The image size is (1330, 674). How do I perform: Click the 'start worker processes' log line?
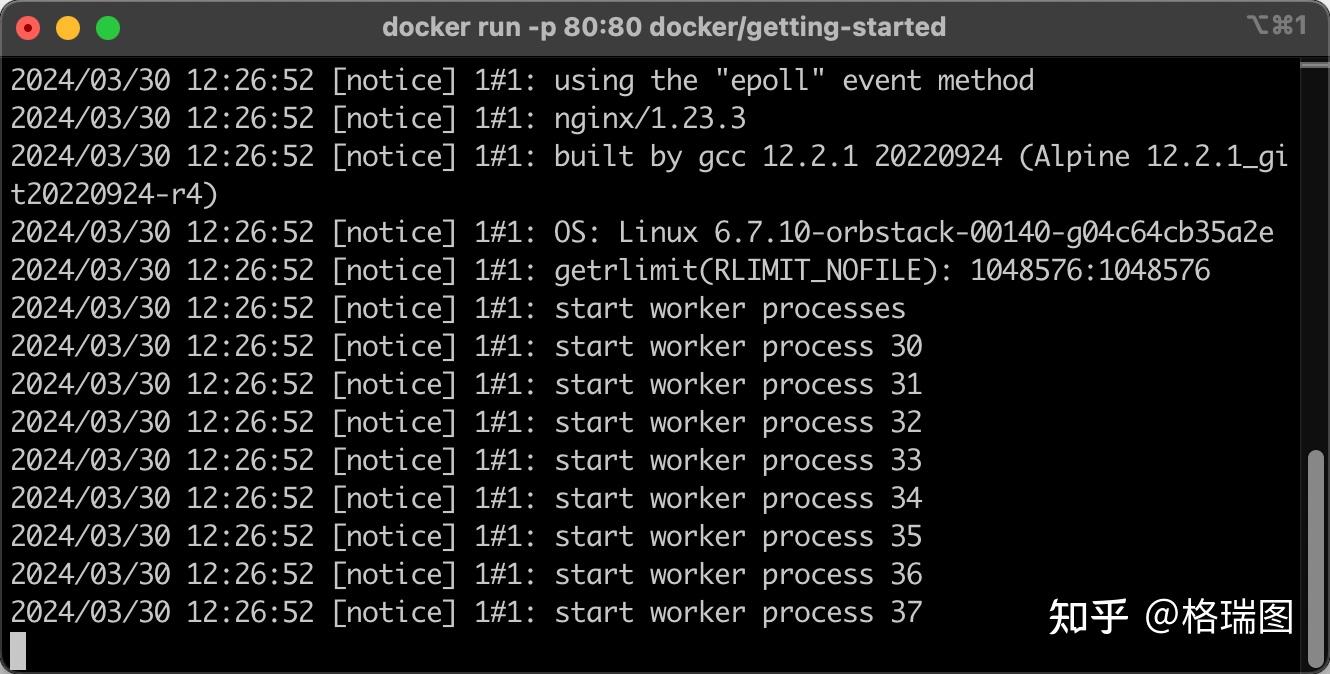(x=730, y=308)
